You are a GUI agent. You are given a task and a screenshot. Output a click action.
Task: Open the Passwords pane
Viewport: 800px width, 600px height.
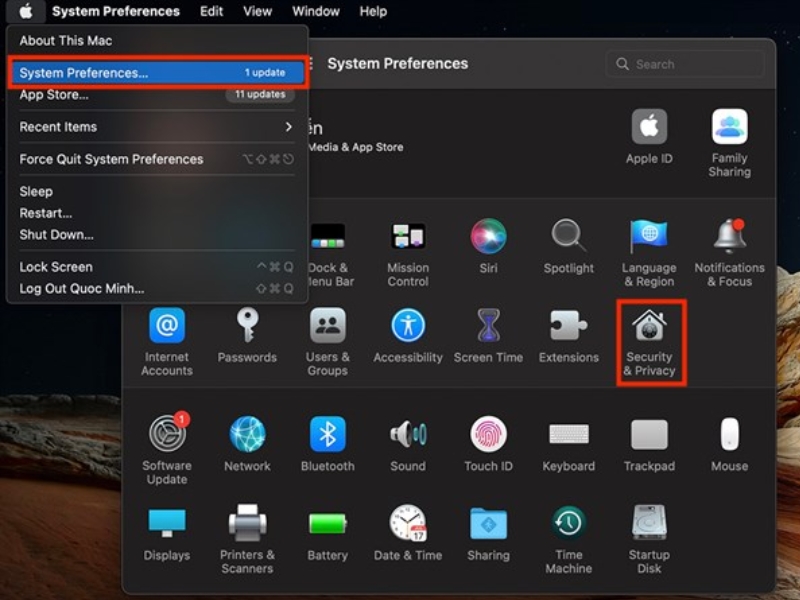[x=247, y=335]
